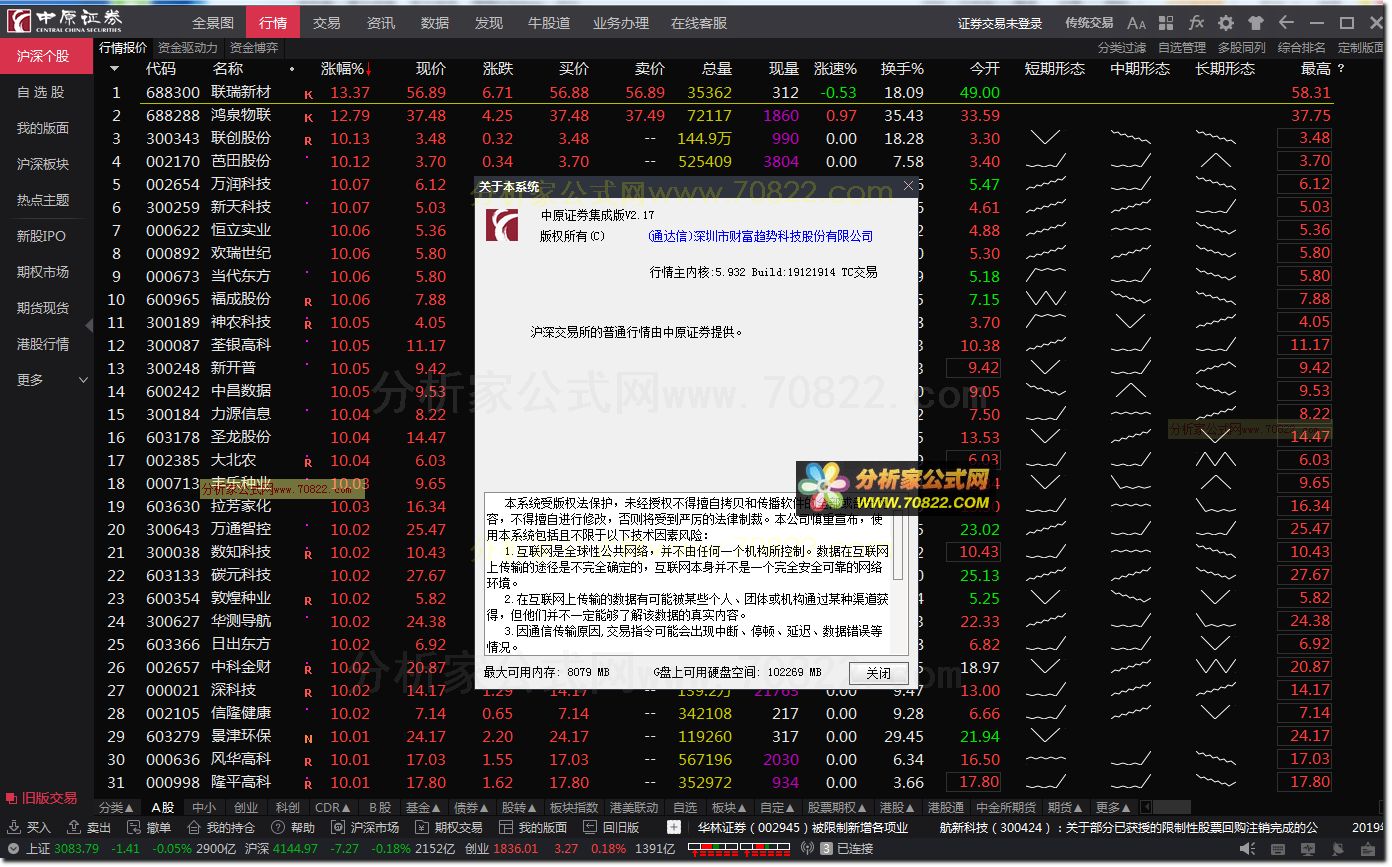The image size is (1392, 867).
Task: Click the help question mark after 最高 header
Action: coord(1342,69)
